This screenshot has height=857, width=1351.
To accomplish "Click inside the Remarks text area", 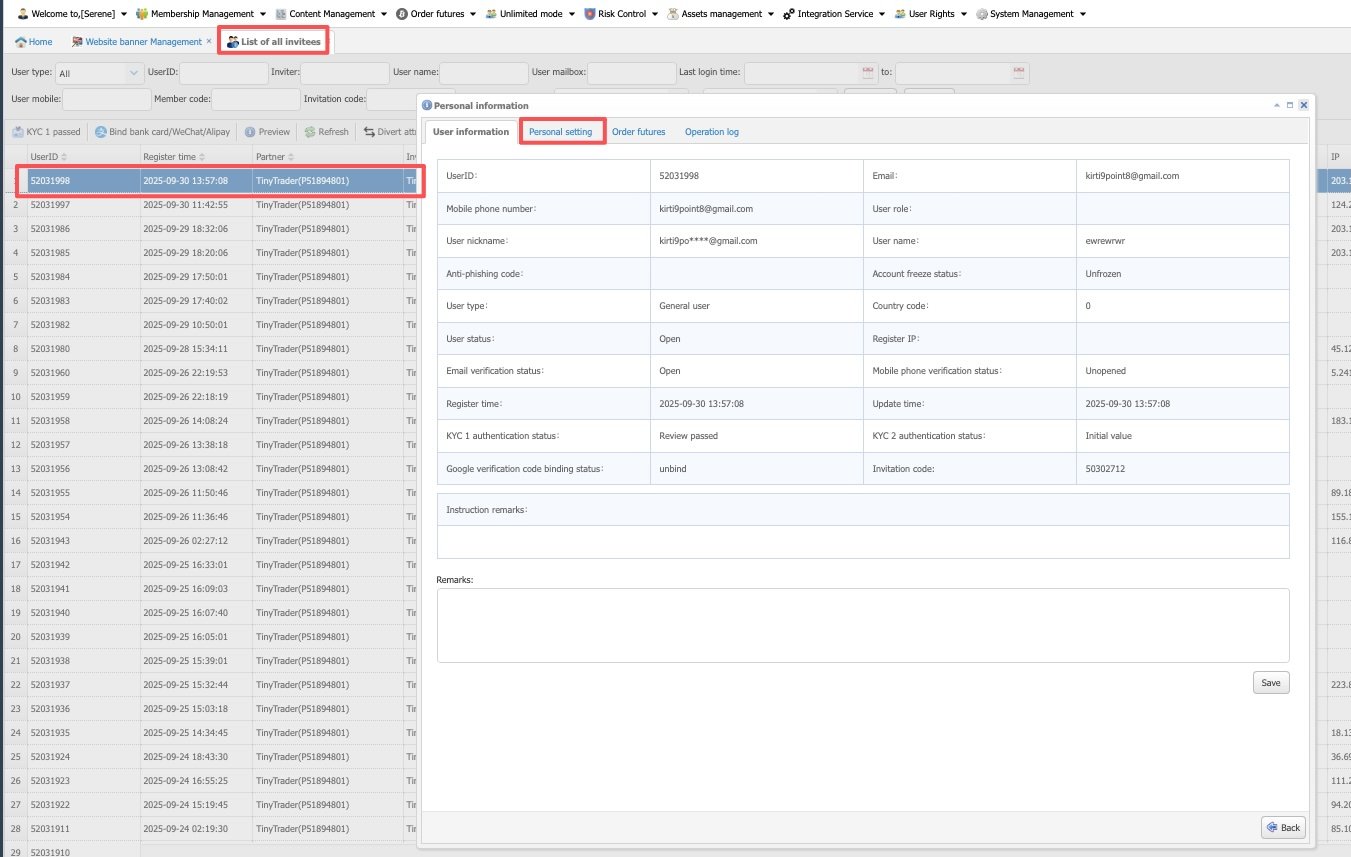I will coord(862,625).
